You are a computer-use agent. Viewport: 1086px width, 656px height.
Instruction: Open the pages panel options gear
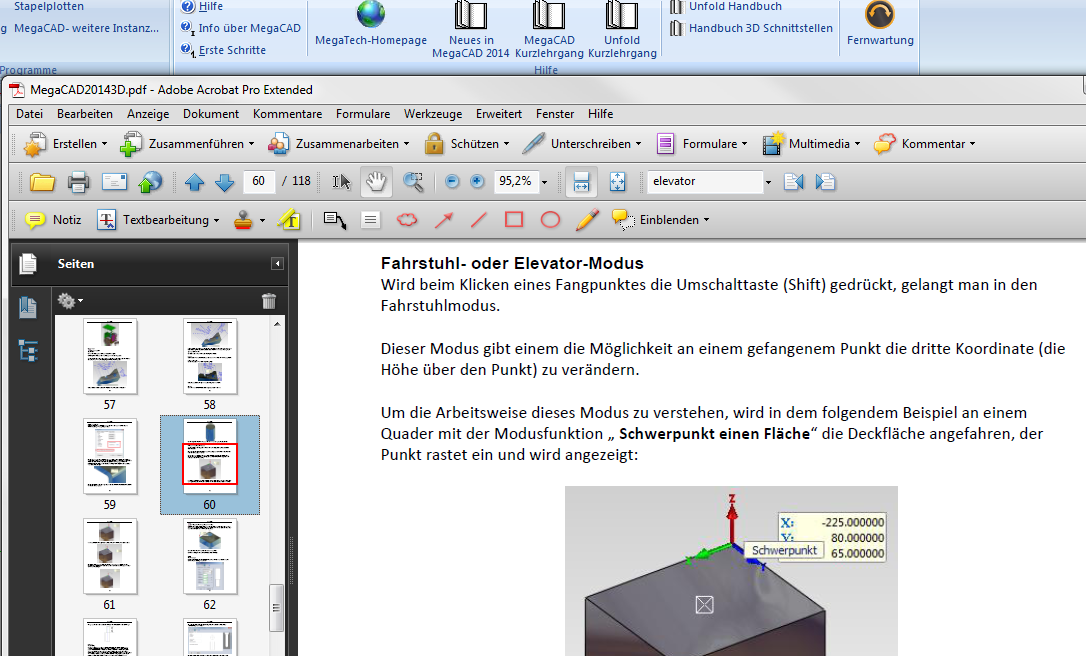click(x=70, y=301)
